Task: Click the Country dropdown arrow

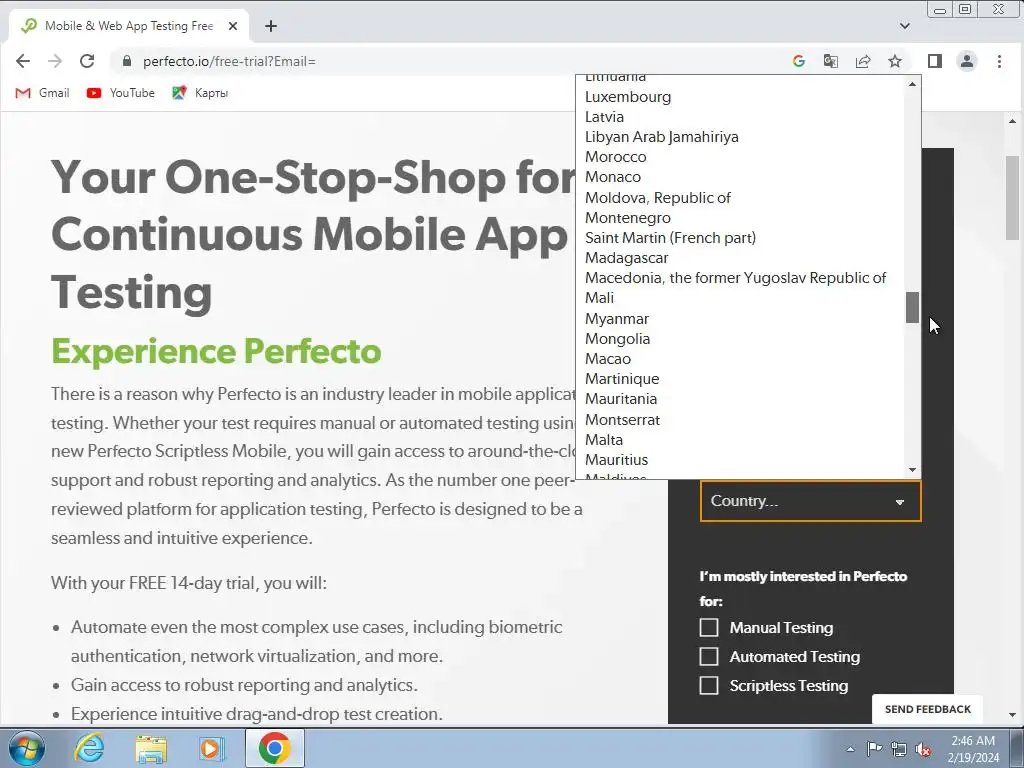Action: [900, 502]
